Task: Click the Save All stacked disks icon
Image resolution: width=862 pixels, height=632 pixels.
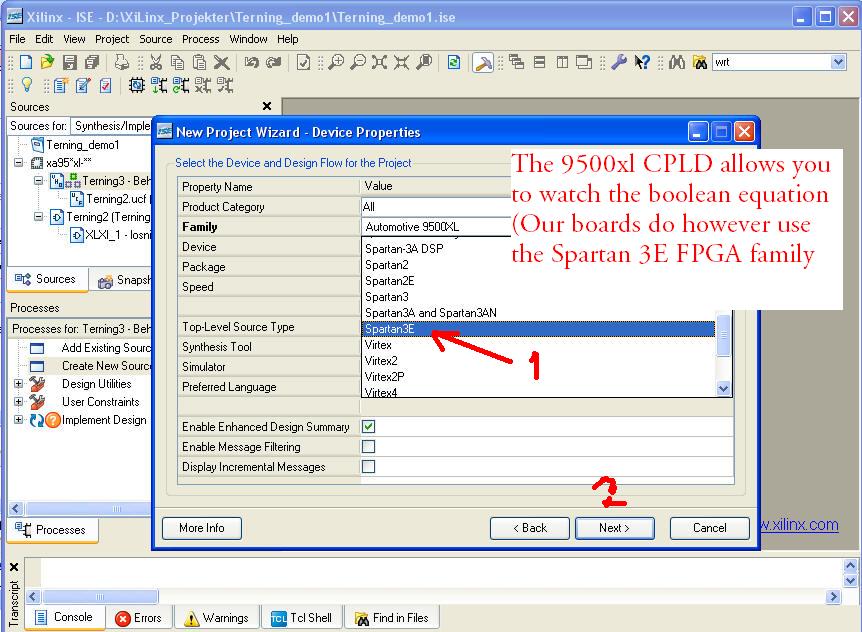Action: pos(92,62)
